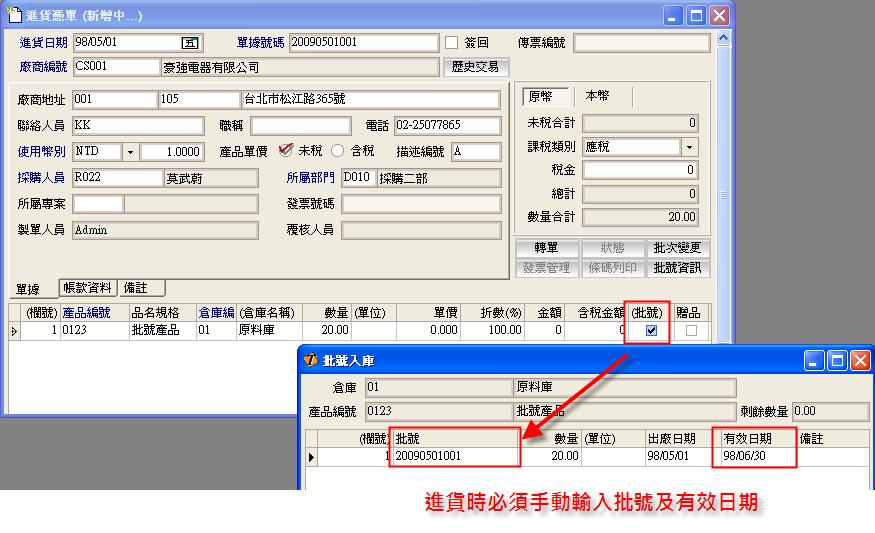Click the 批次變更 button
The height and width of the screenshot is (533, 875).
pyautogui.click(x=677, y=248)
